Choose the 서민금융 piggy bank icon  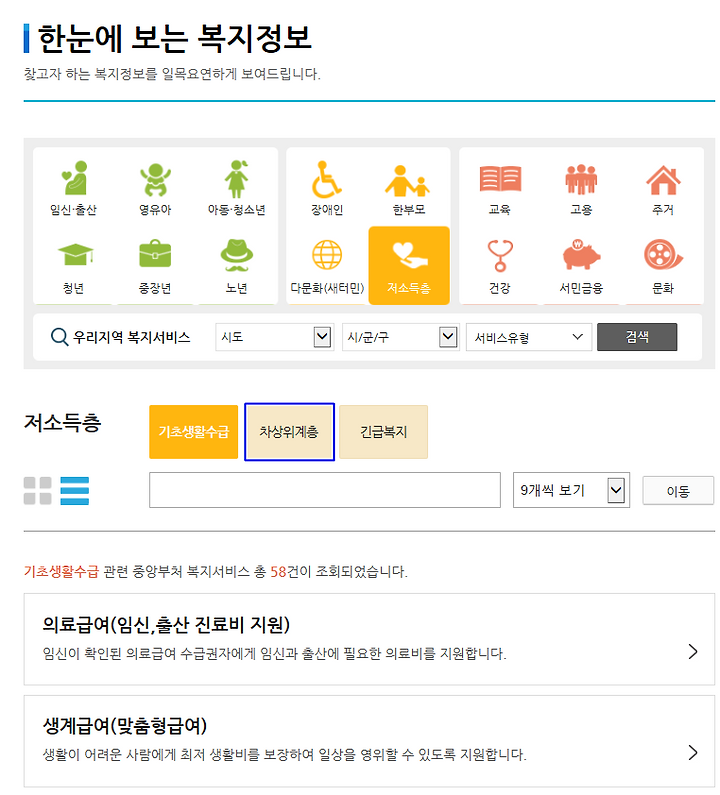click(x=581, y=255)
